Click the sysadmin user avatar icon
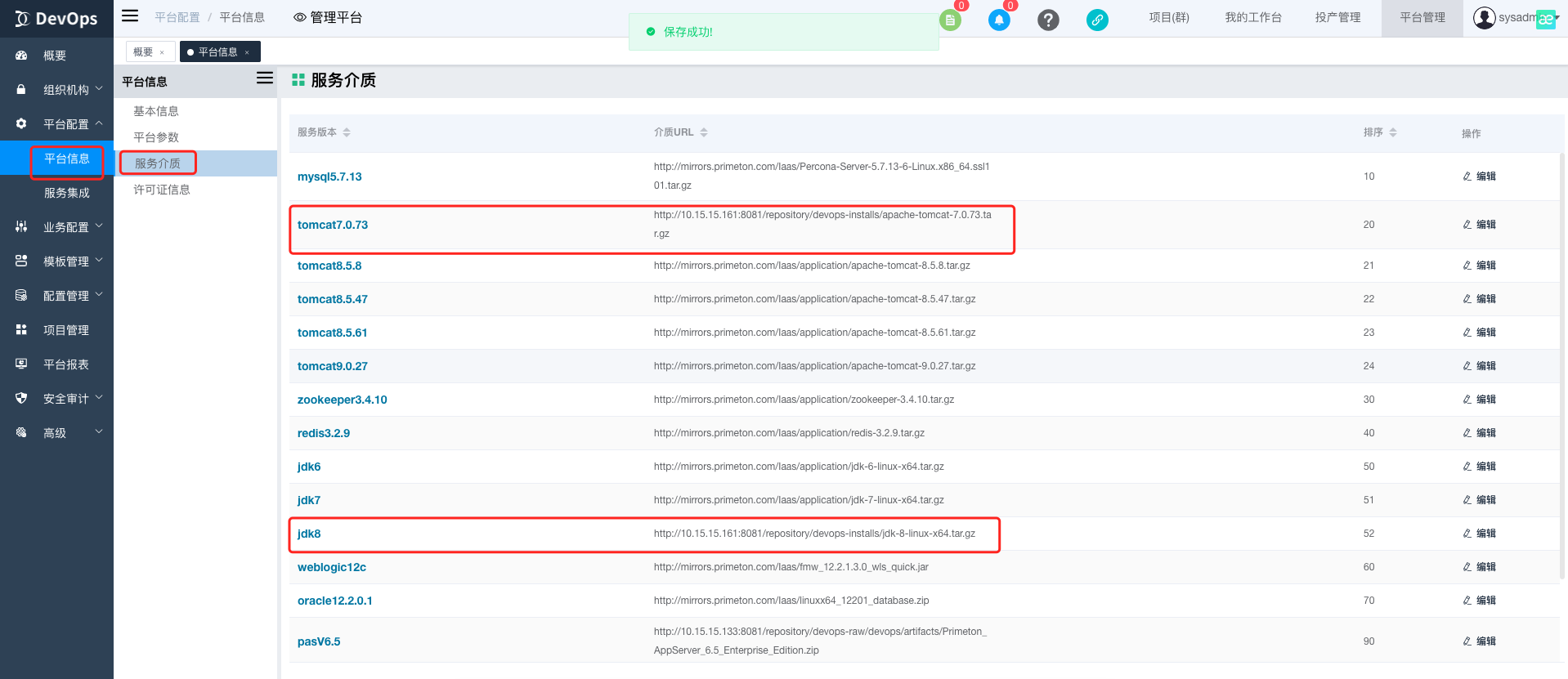 (x=1484, y=18)
